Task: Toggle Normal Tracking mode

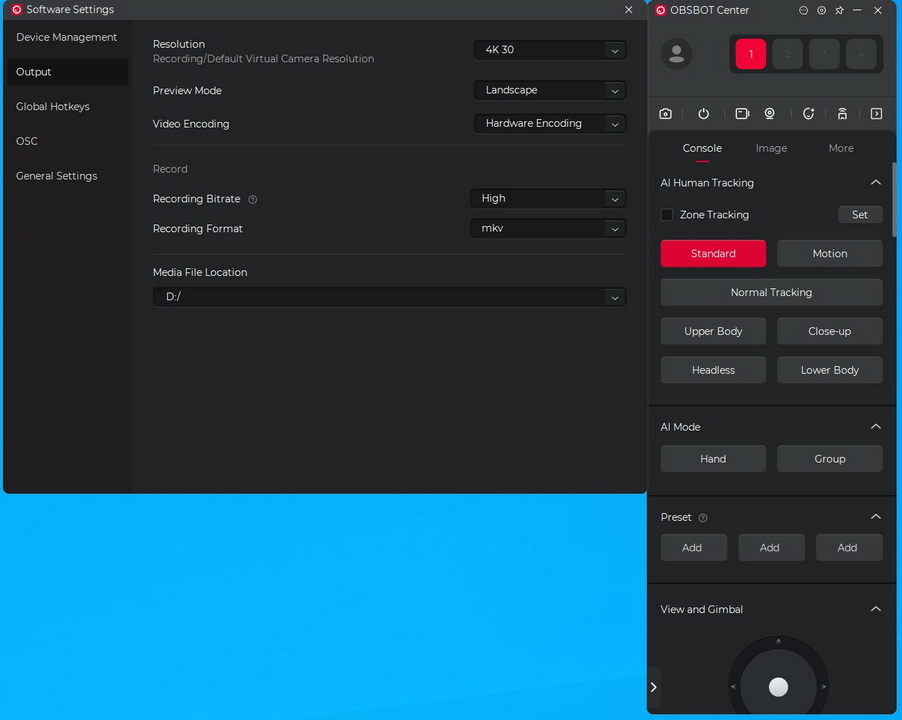Action: 771,292
